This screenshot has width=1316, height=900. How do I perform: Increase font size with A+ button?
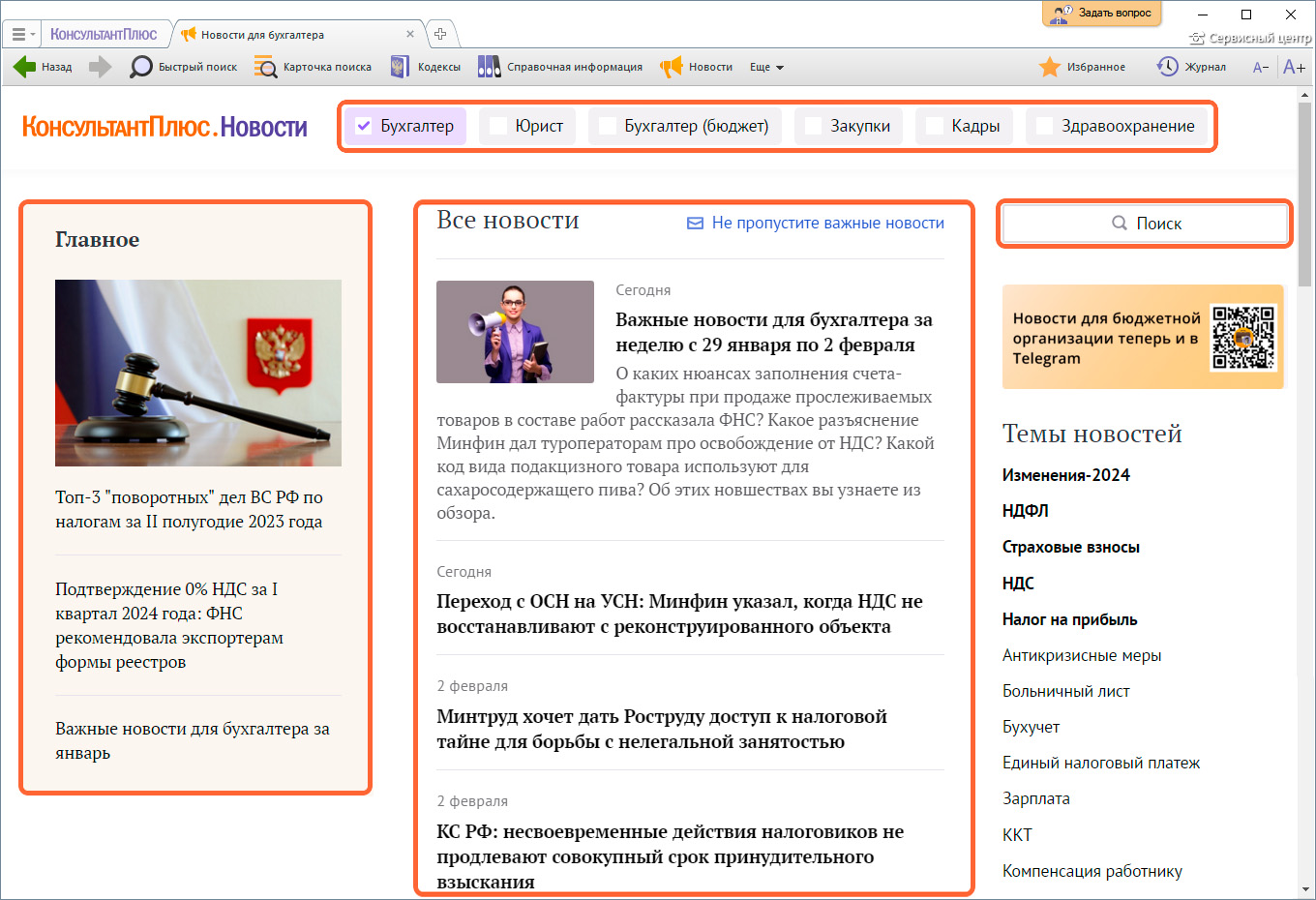coord(1294,67)
